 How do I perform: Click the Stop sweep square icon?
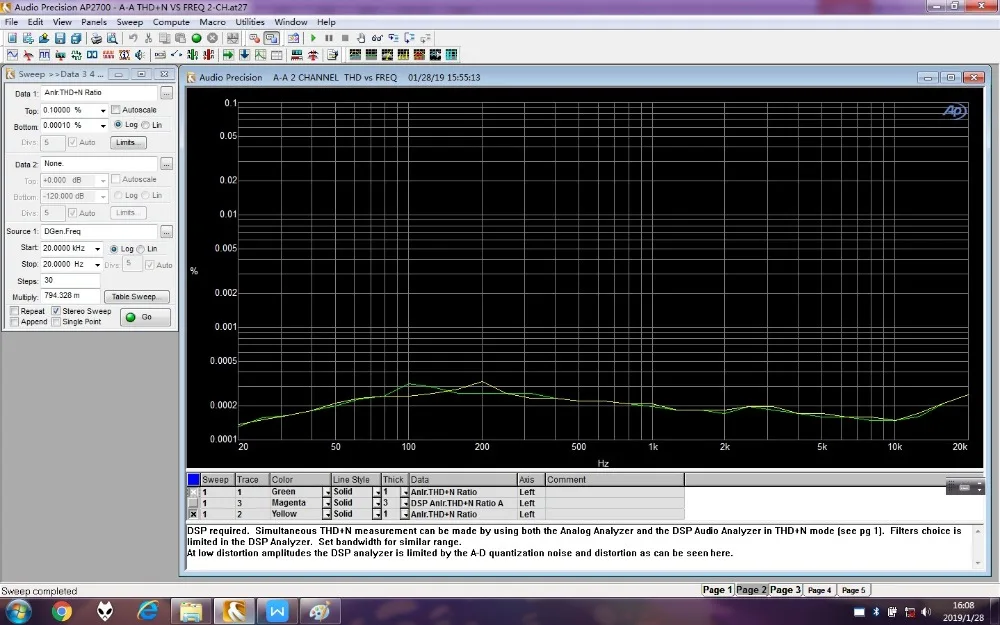pyautogui.click(x=344, y=38)
